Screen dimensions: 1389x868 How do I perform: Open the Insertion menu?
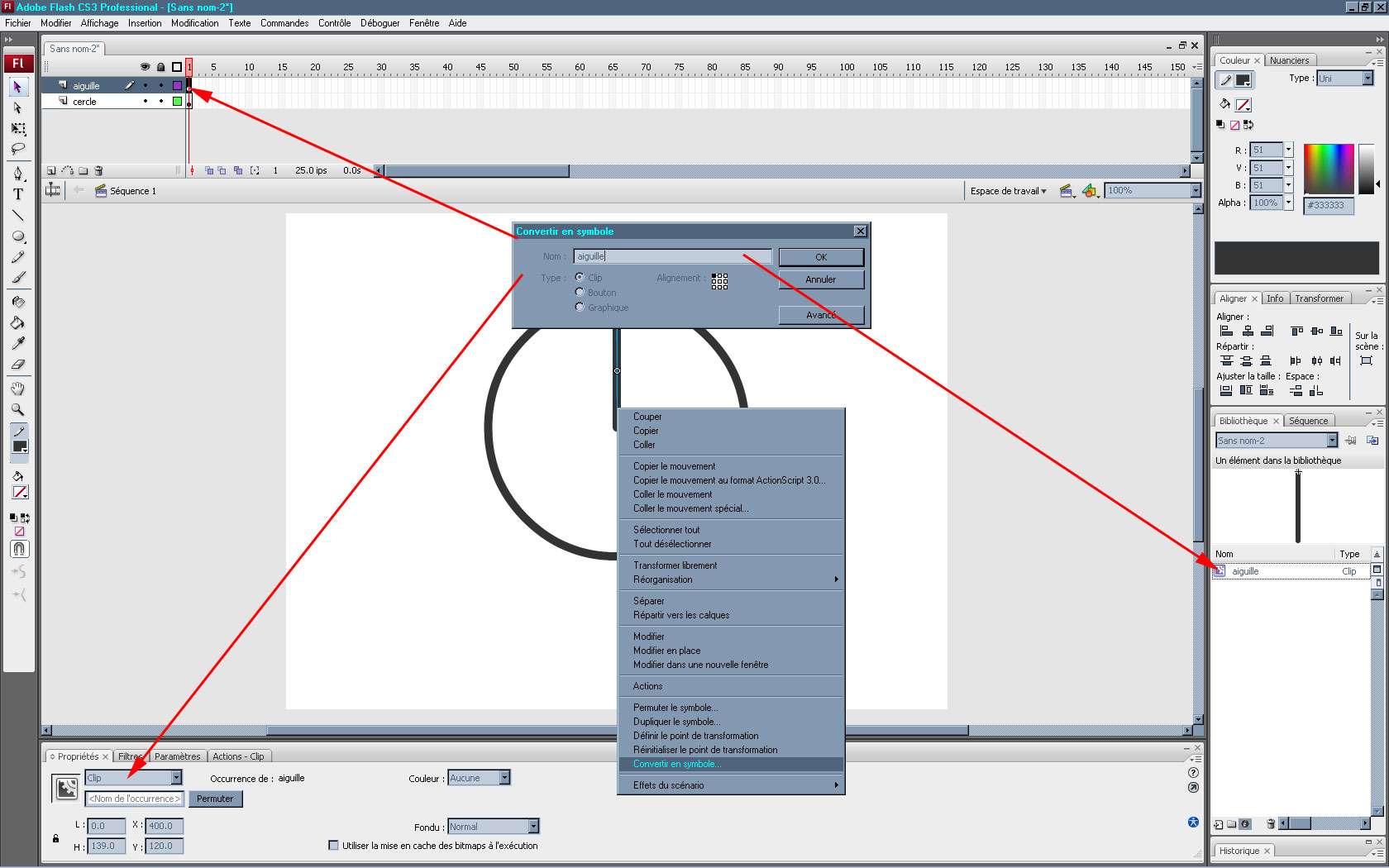(145, 23)
